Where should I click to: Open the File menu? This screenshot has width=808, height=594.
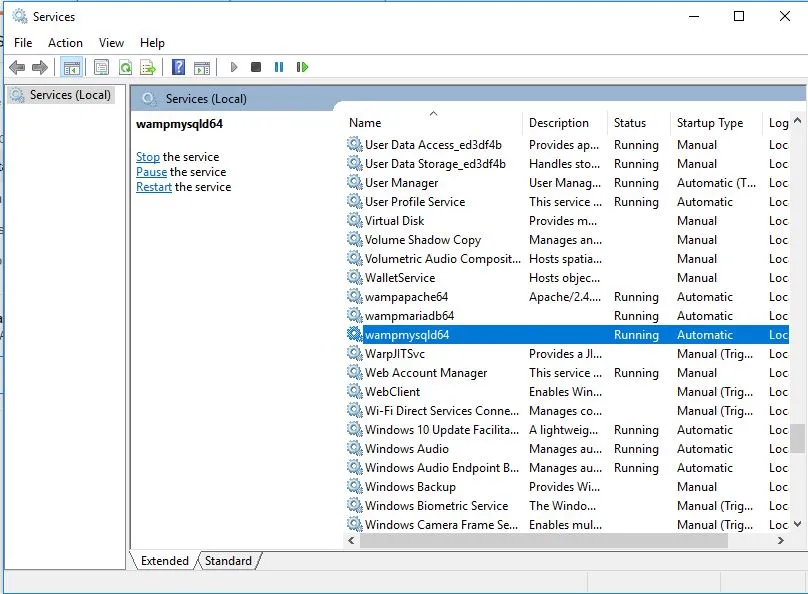tap(23, 43)
